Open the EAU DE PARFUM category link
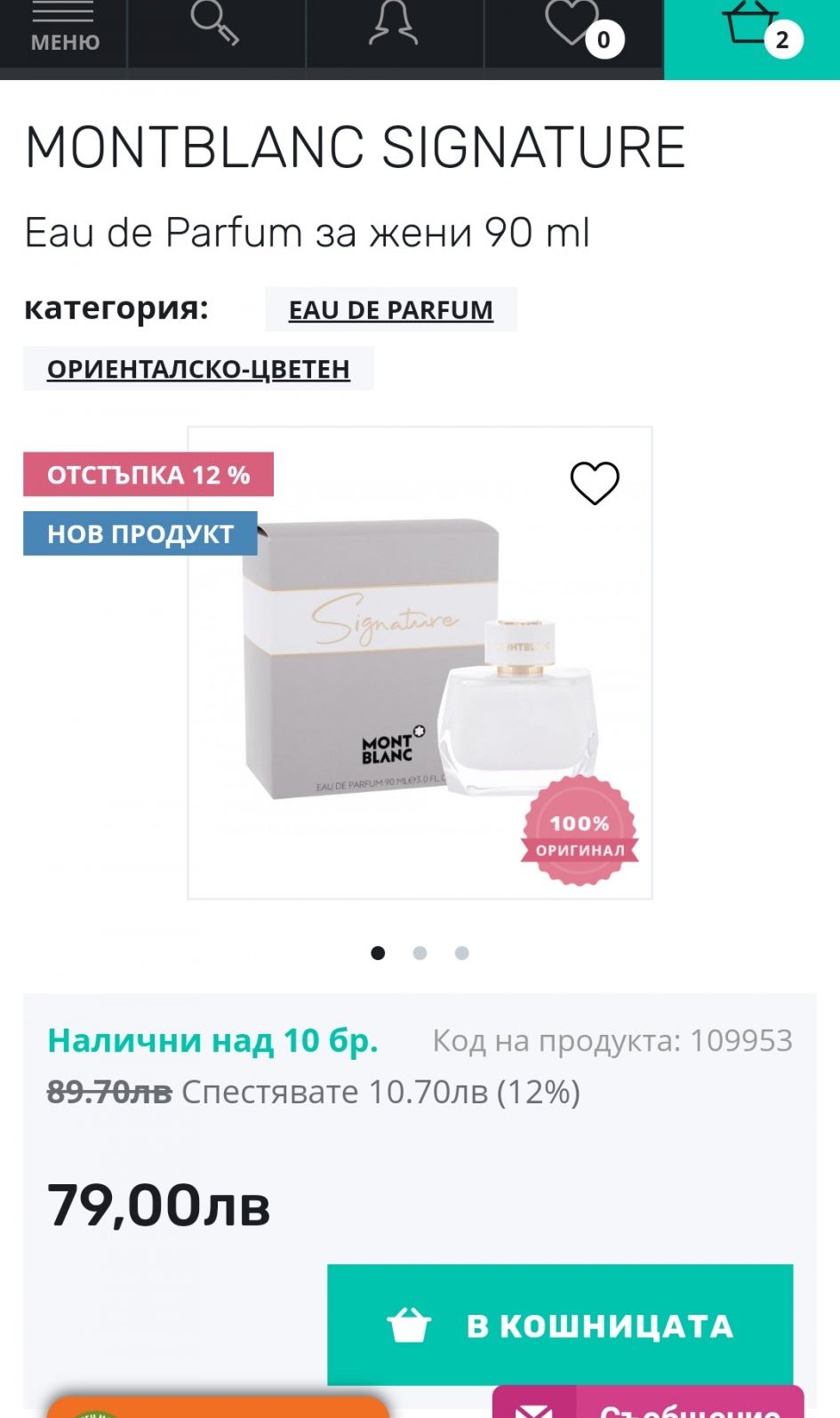The image size is (840, 1418). [391, 309]
